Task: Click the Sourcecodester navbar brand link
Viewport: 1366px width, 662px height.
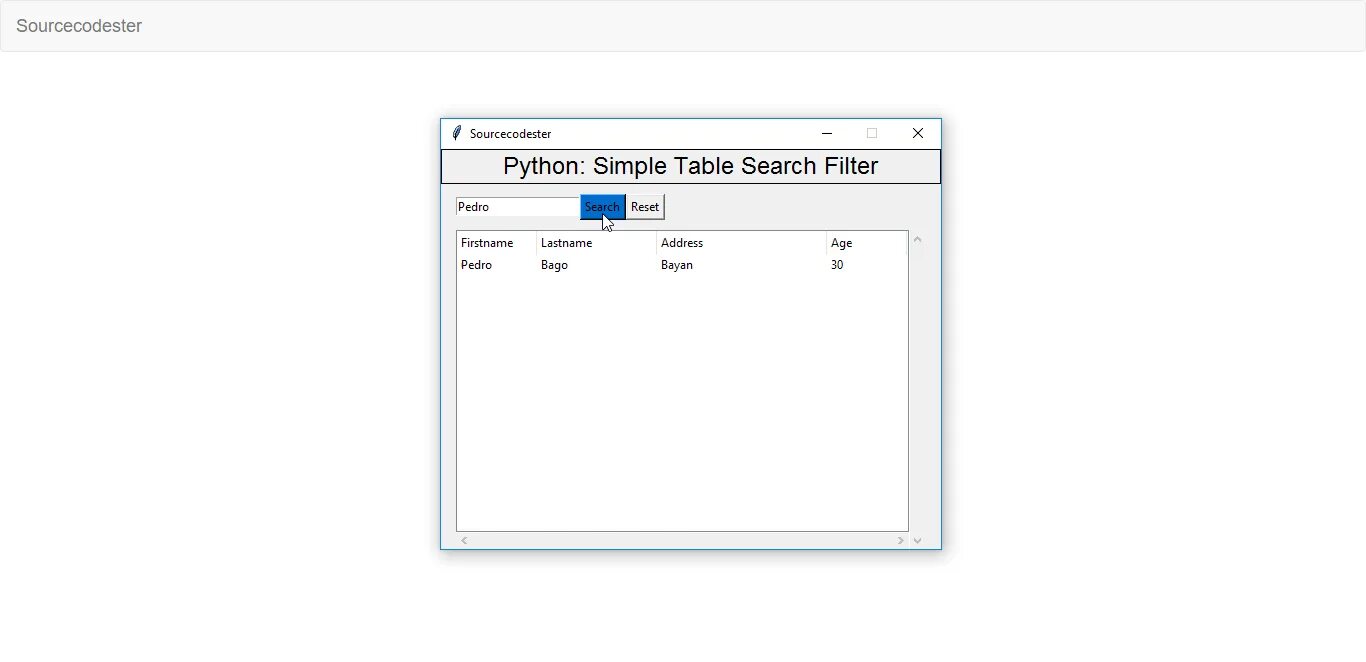Action: click(x=79, y=26)
